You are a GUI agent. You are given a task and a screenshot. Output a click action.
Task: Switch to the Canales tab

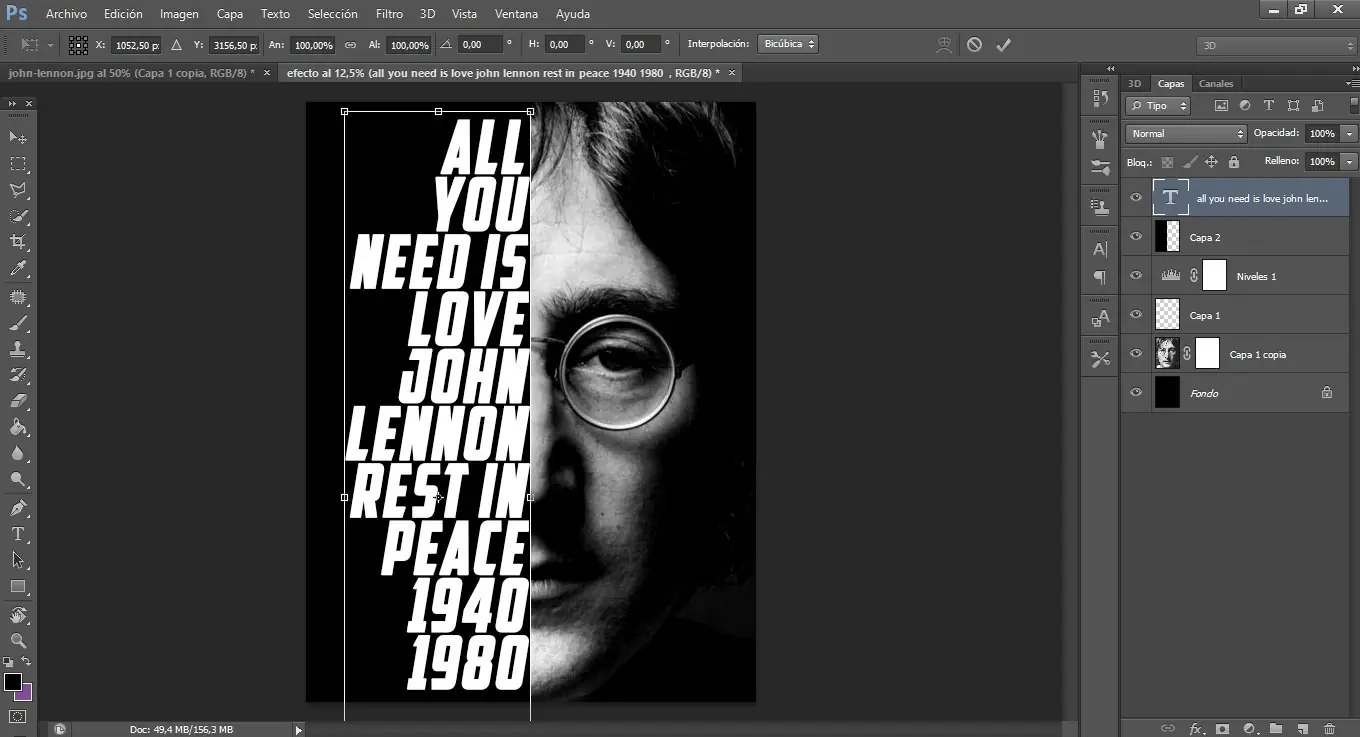[x=1216, y=84]
